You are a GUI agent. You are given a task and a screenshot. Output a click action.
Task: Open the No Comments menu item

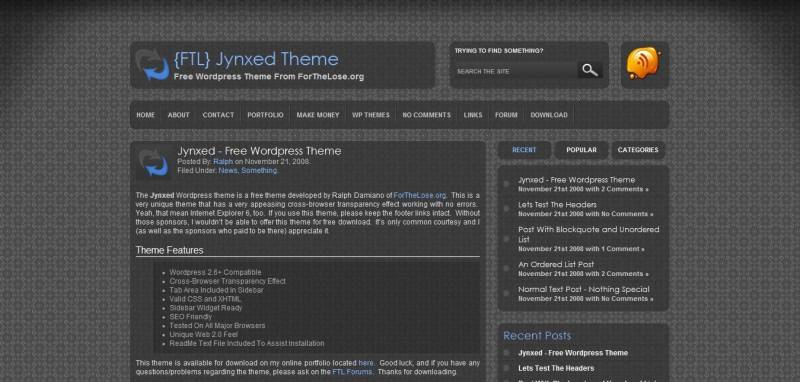pyautogui.click(x=427, y=115)
